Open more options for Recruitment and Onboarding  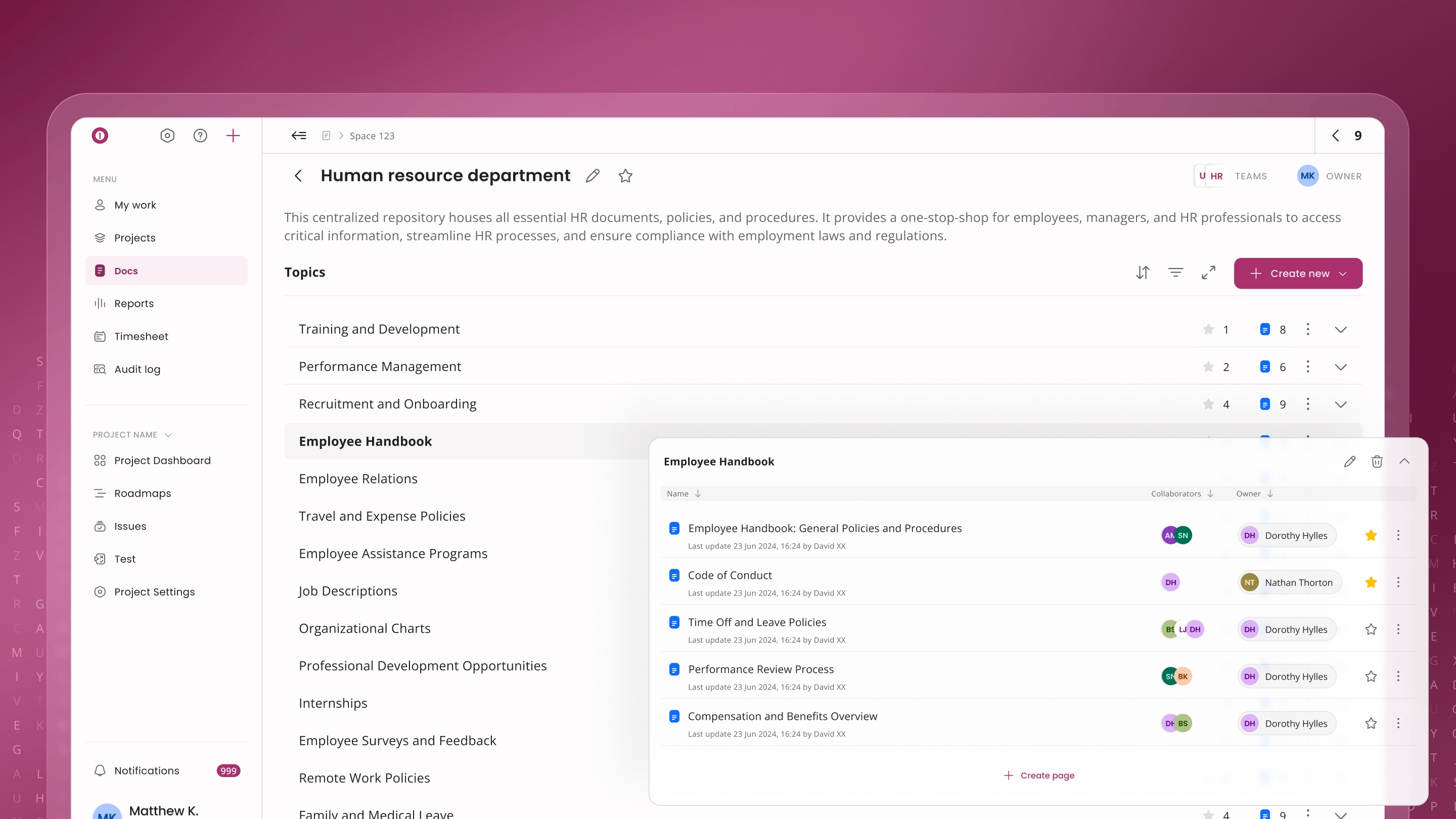point(1308,404)
